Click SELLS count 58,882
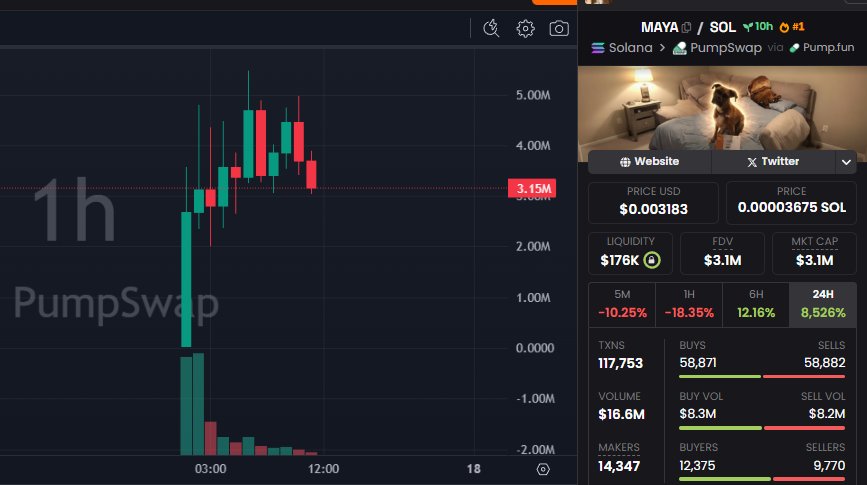The image size is (867, 485). (x=824, y=363)
